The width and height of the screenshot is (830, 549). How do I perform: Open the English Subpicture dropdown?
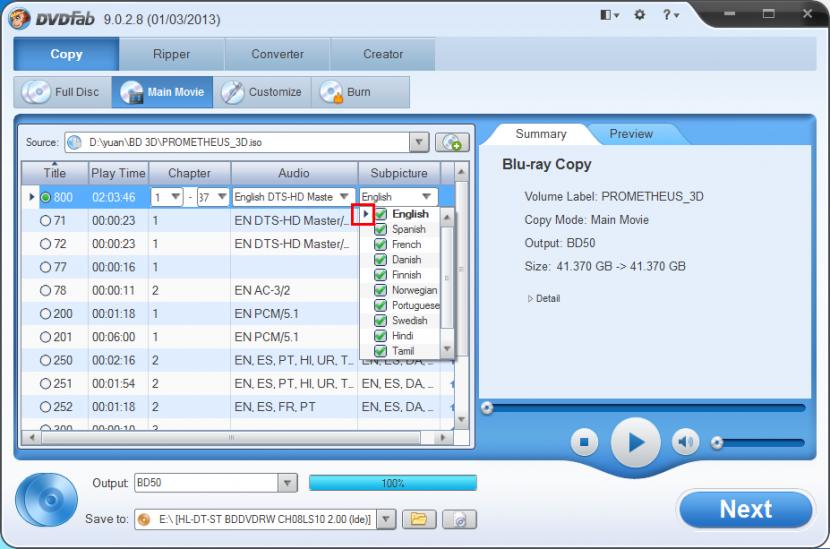point(426,197)
